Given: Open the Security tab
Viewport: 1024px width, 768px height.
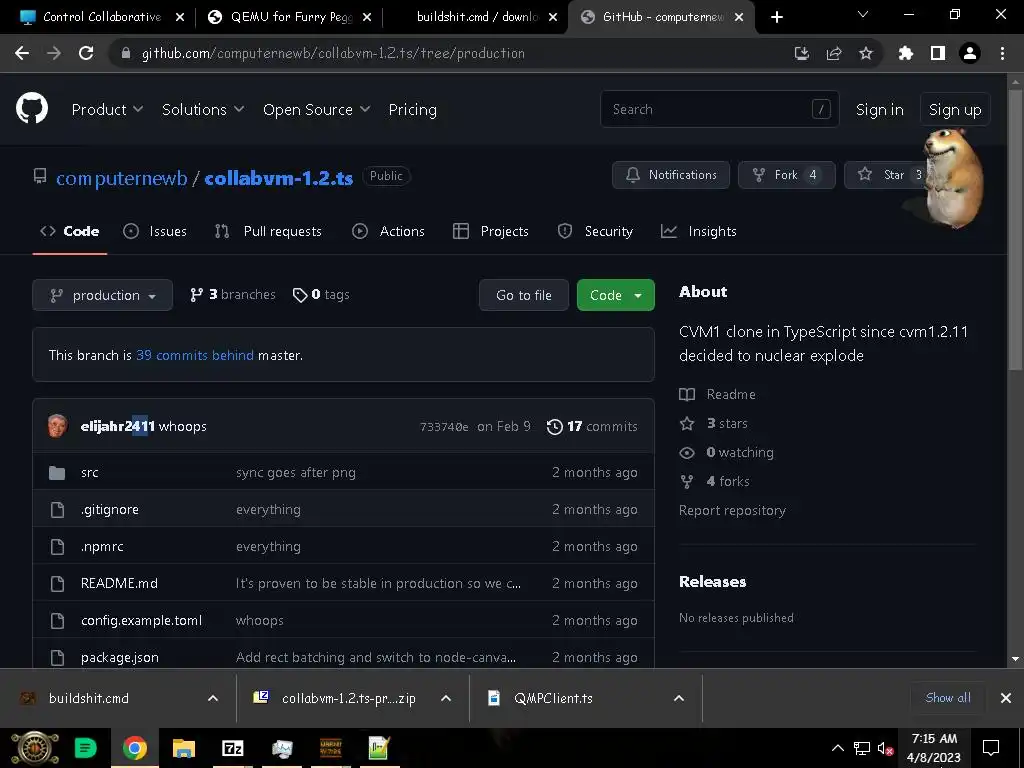Looking at the screenshot, I should click(x=595, y=231).
